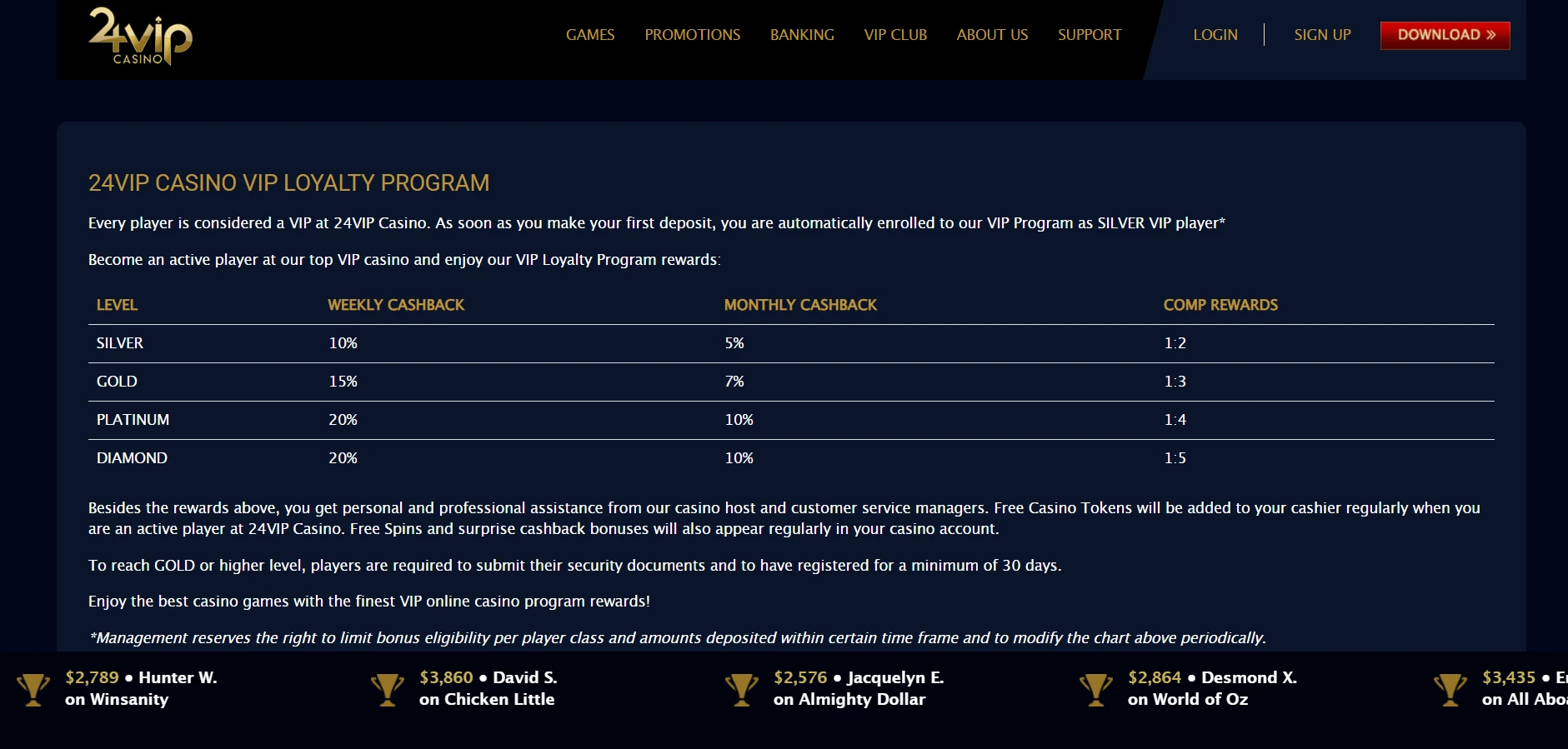Click the 7% monthly cashback for Gold
1568x749 pixels.
tap(734, 382)
